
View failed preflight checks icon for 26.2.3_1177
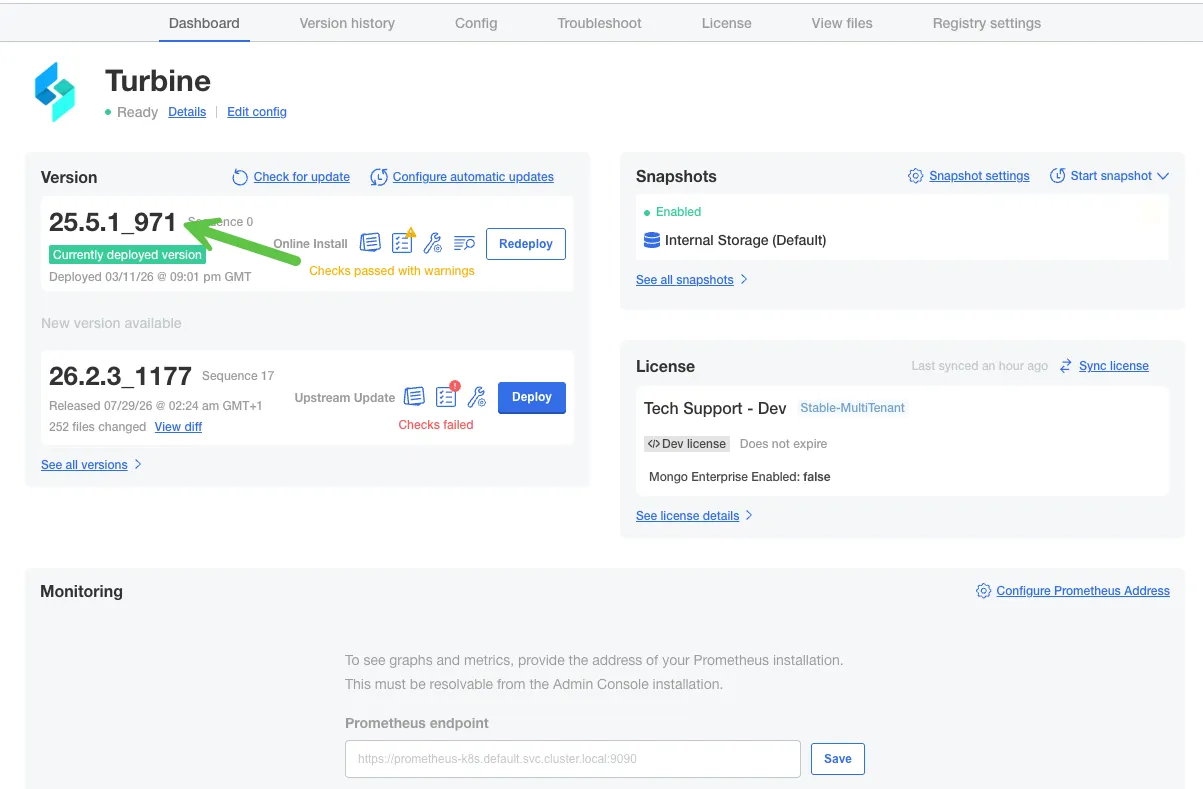[447, 395]
